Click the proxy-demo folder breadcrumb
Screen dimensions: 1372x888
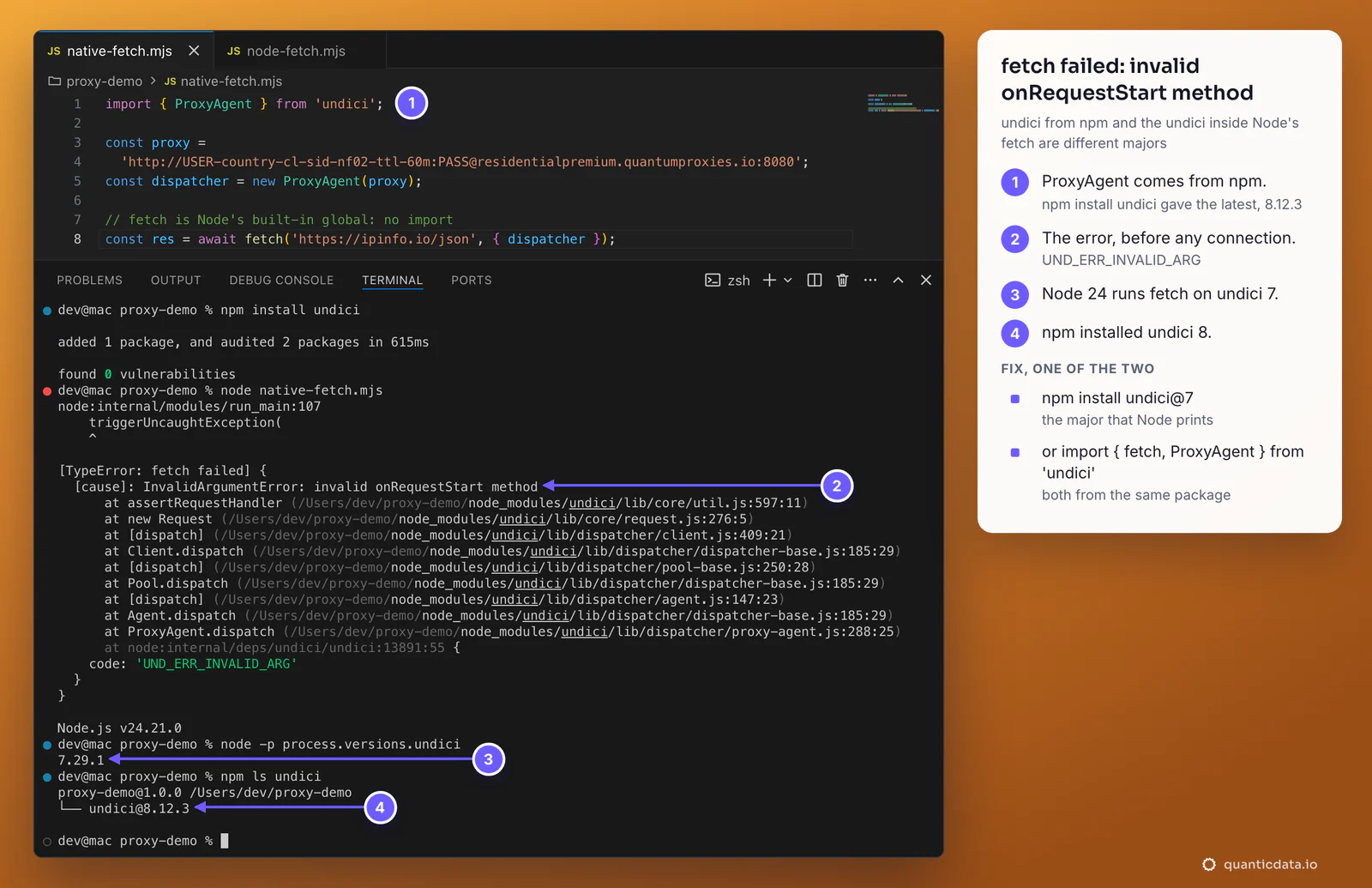(x=104, y=81)
